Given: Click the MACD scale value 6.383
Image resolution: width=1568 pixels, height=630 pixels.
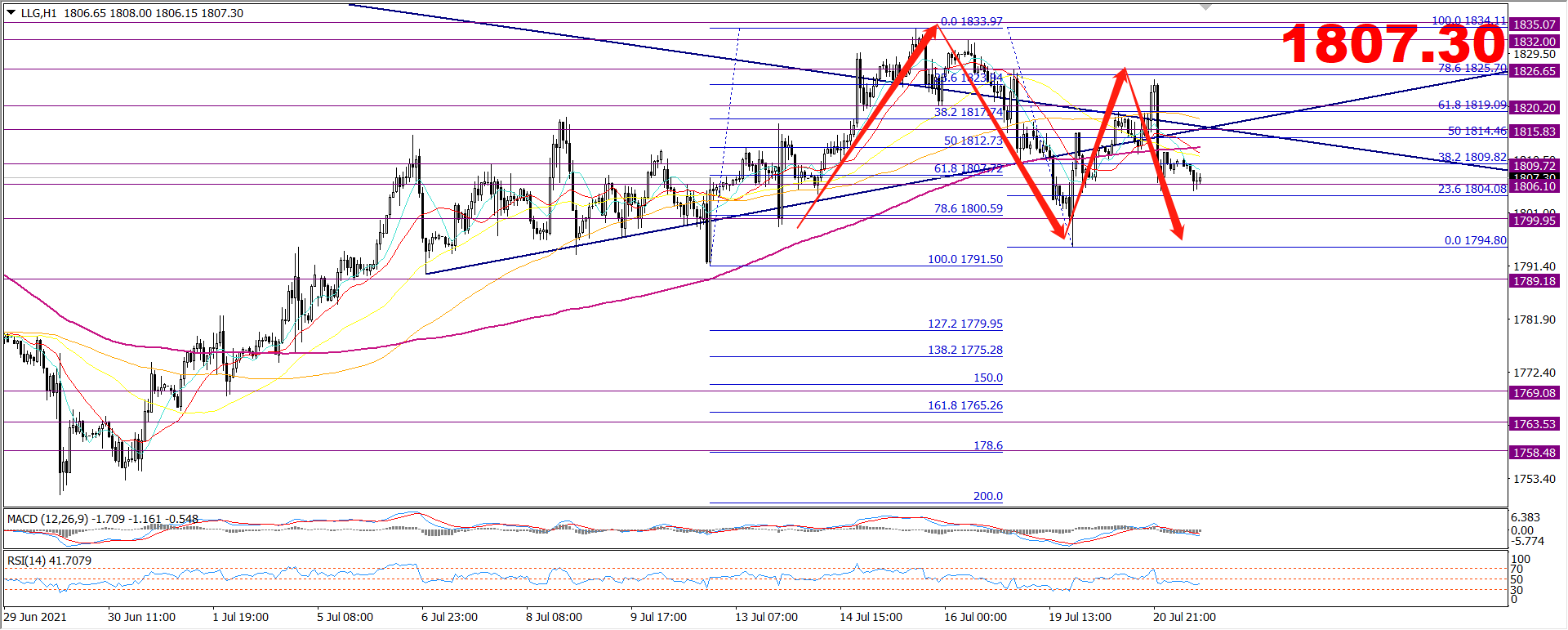Looking at the screenshot, I should 1526,517.
